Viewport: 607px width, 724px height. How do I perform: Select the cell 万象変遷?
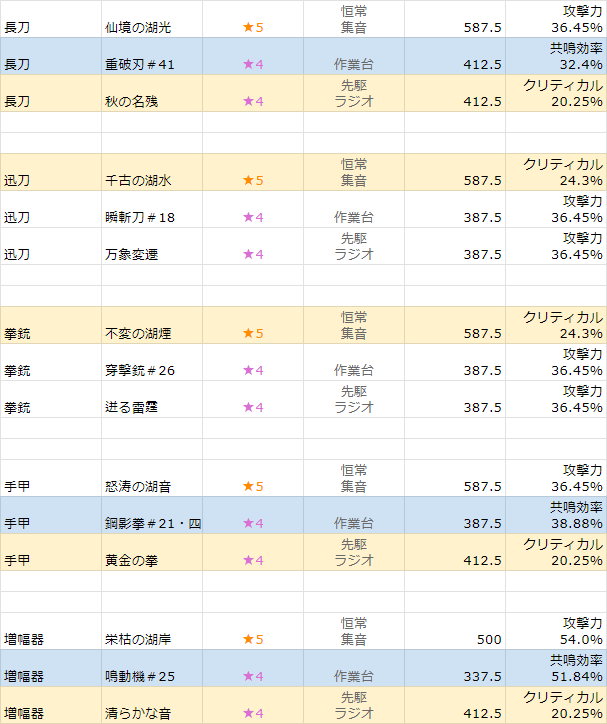[152, 246]
